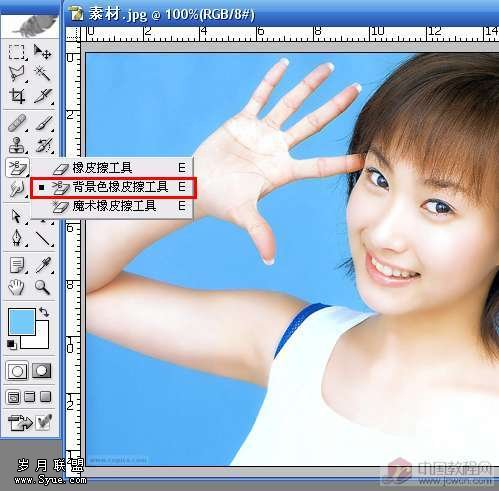Choose Standard Screen mode
499x491 pixels.
coord(13,397)
